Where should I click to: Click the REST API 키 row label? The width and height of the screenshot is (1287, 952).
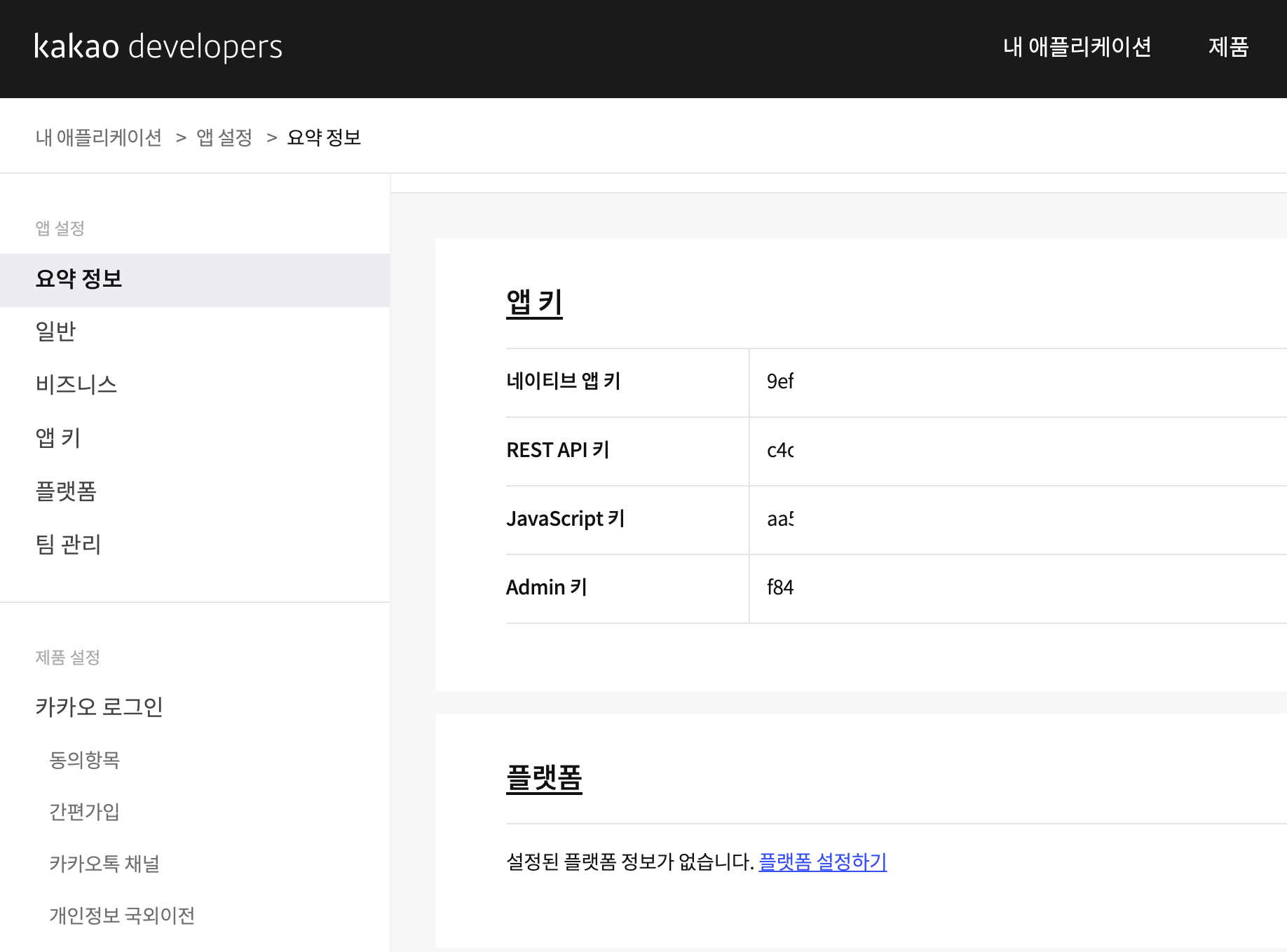pos(558,450)
